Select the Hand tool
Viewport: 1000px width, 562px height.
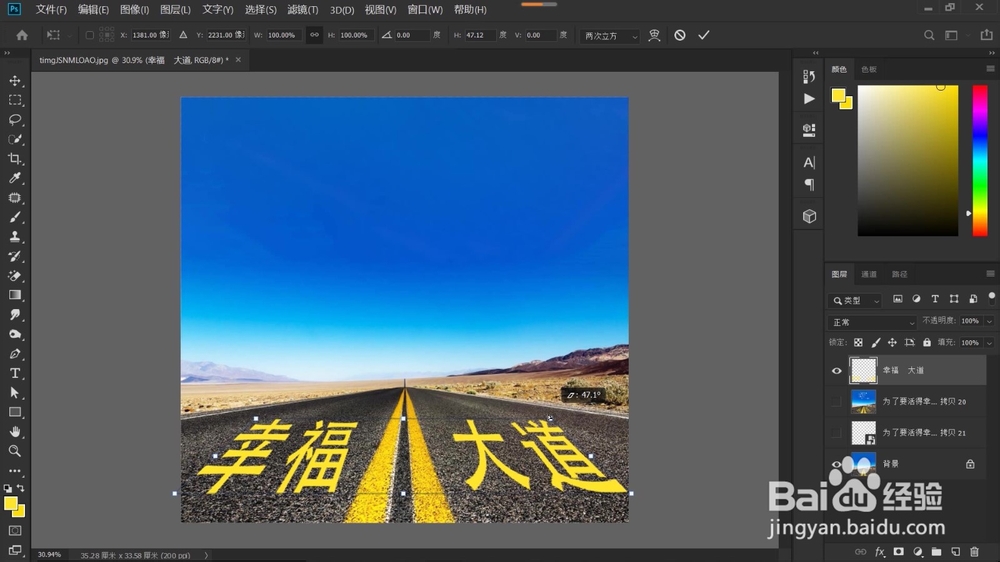pyautogui.click(x=15, y=432)
